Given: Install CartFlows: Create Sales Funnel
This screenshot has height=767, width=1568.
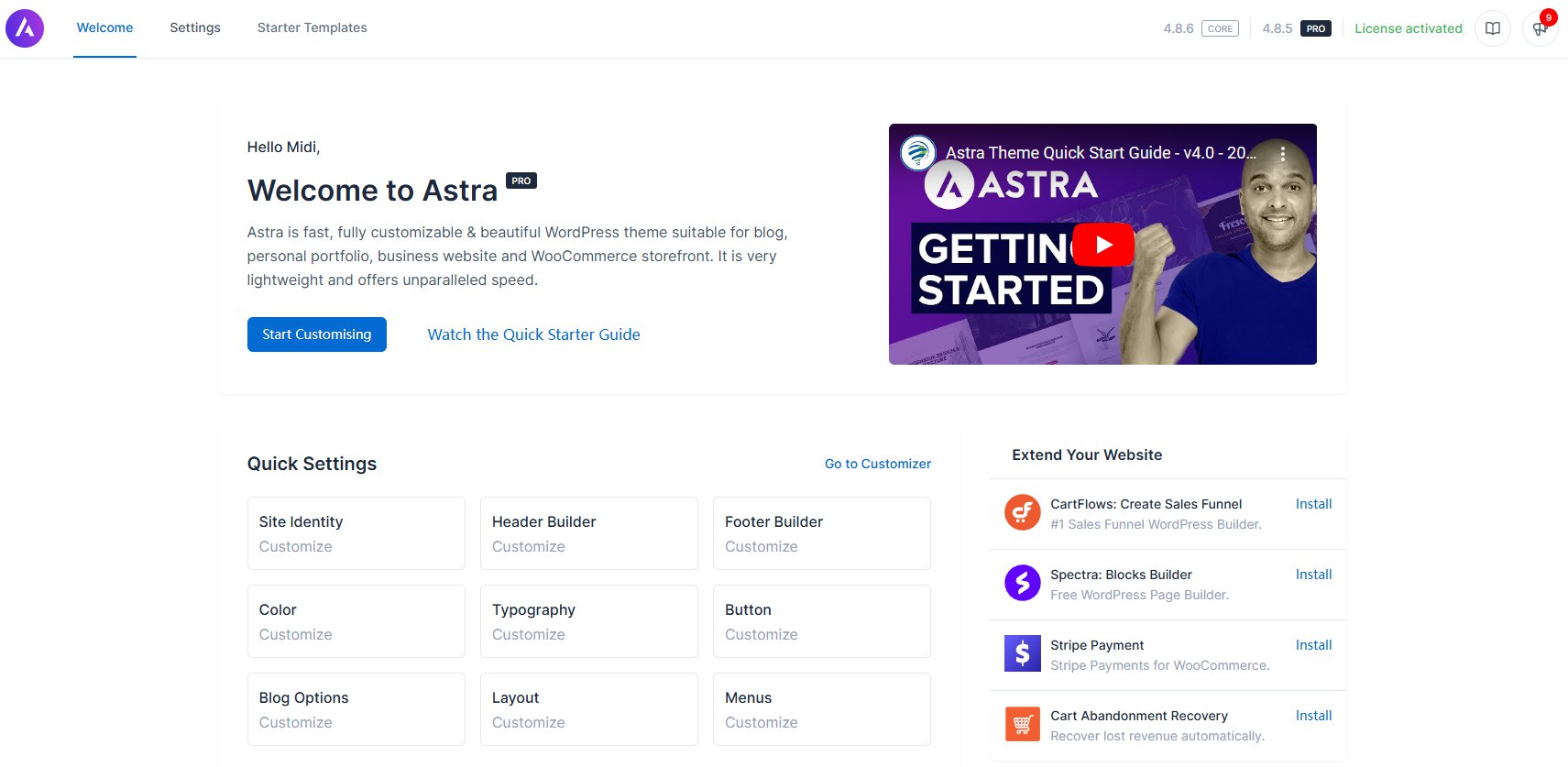Looking at the screenshot, I should pos(1313,504).
